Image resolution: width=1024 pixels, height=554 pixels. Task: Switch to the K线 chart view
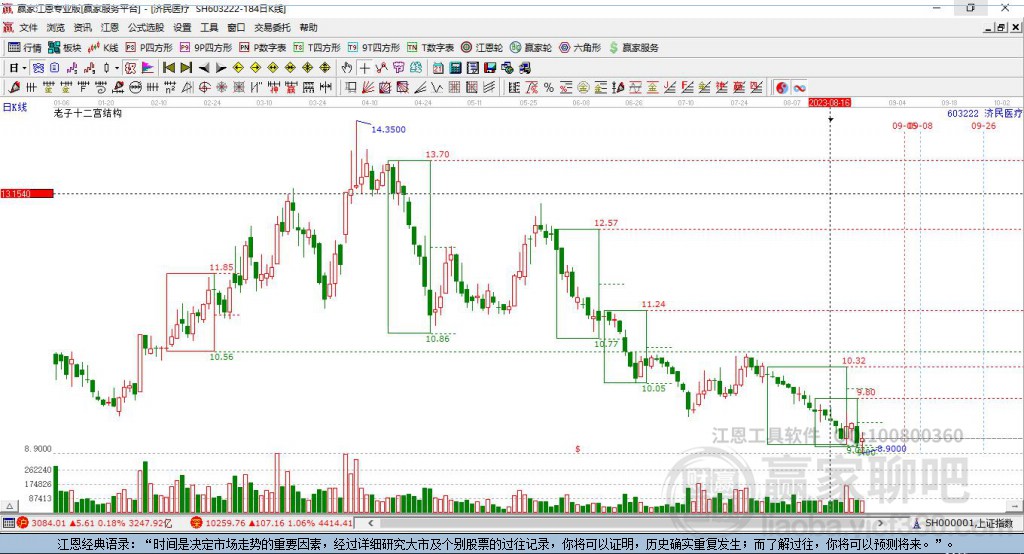[103, 48]
